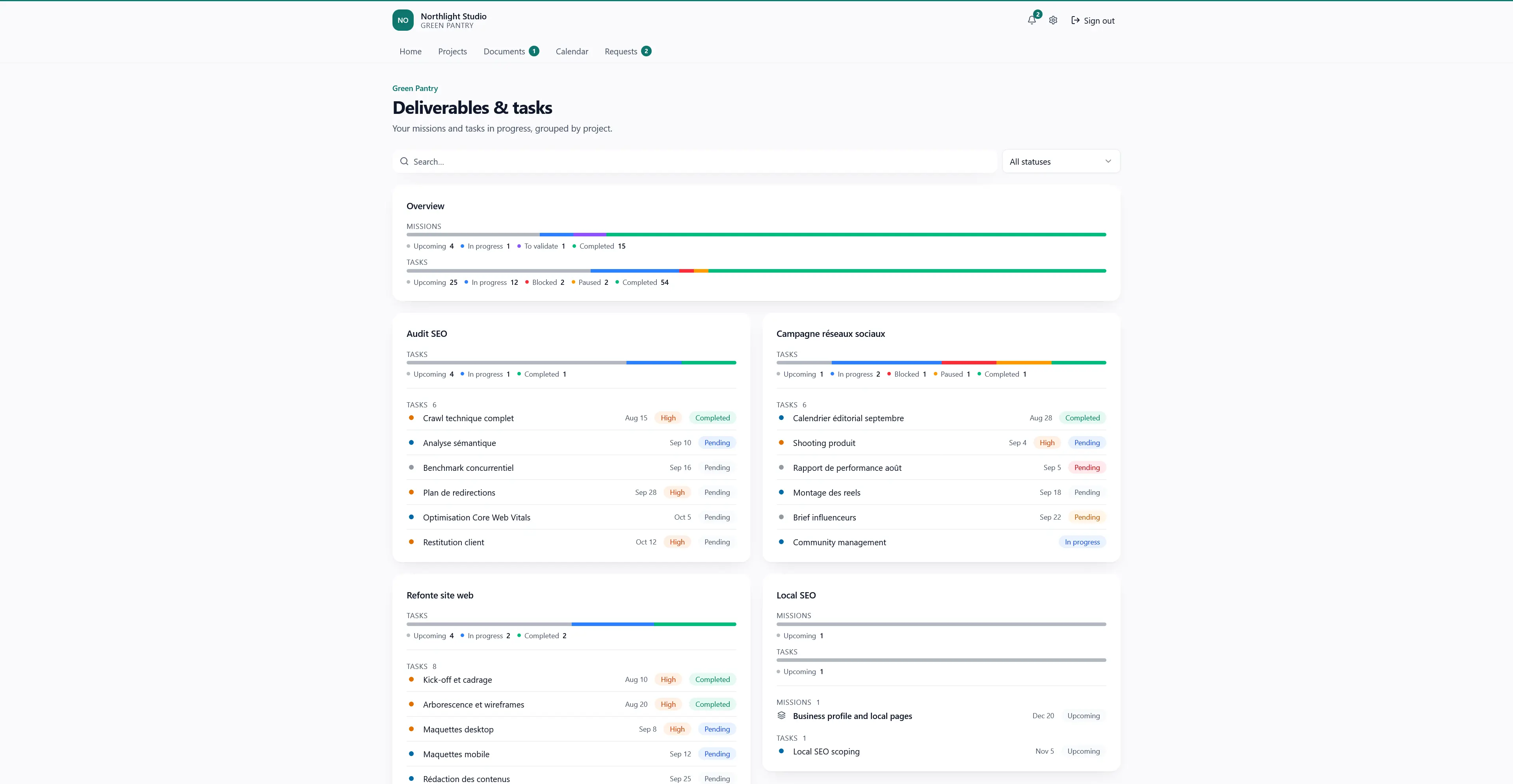Image resolution: width=1513 pixels, height=784 pixels.
Task: Open the Requests tab
Action: 627,52
